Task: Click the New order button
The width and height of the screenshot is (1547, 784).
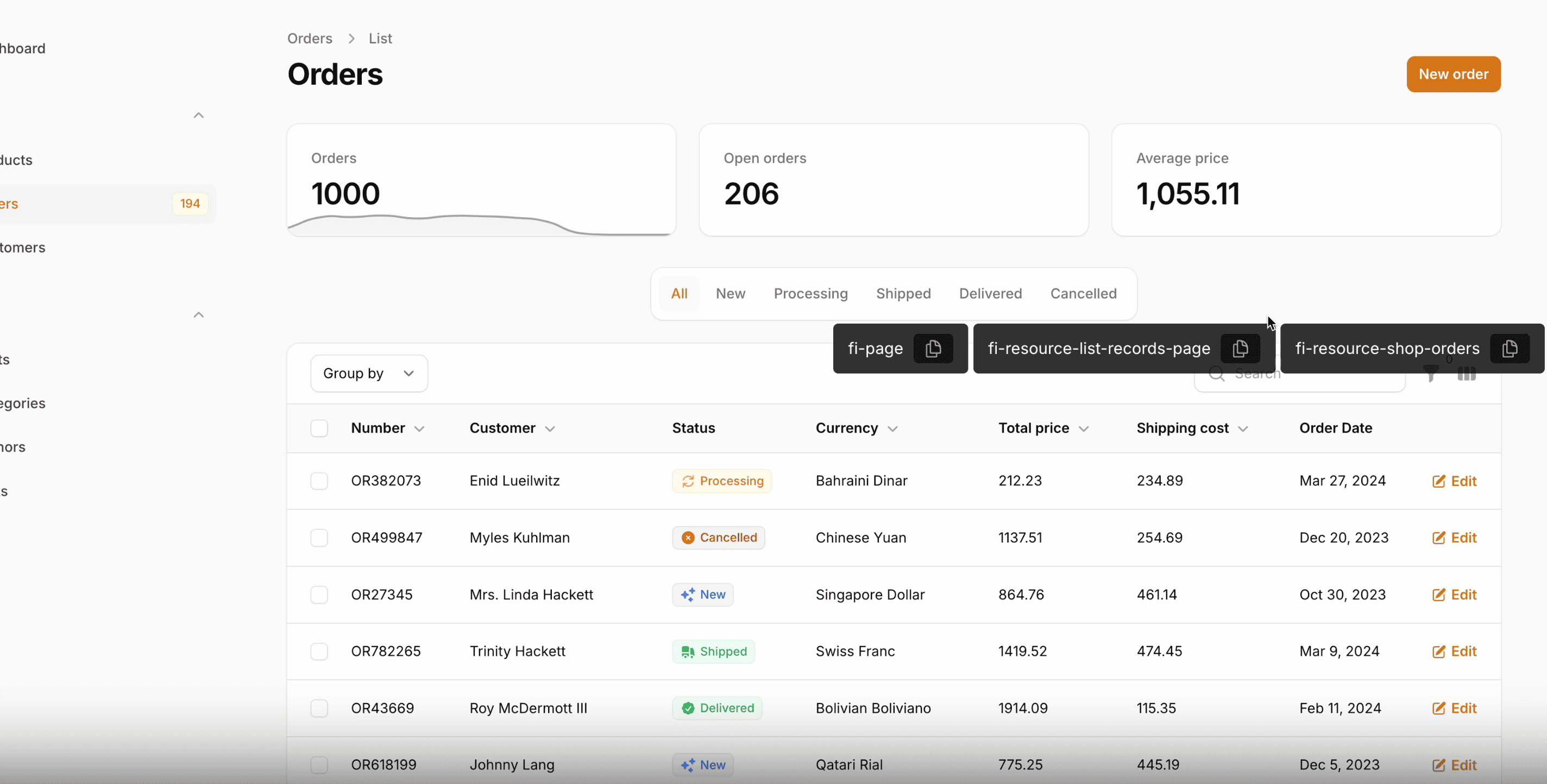Action: pos(1454,74)
